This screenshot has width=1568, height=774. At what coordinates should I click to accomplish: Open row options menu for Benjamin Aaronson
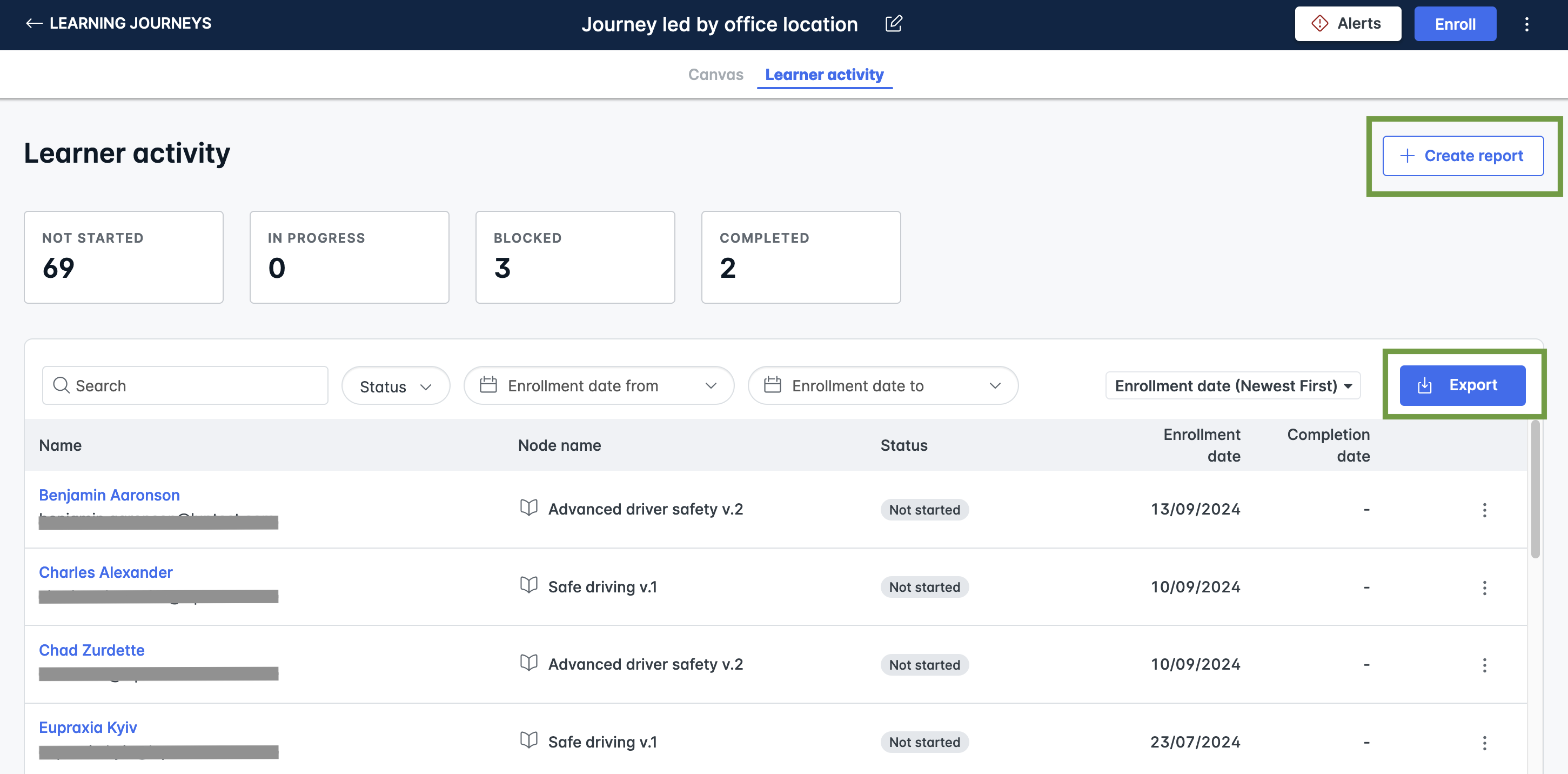(1485, 510)
